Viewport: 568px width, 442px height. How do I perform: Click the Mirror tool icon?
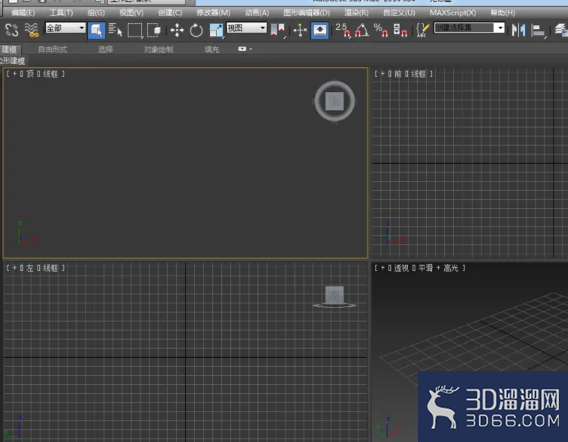518,30
